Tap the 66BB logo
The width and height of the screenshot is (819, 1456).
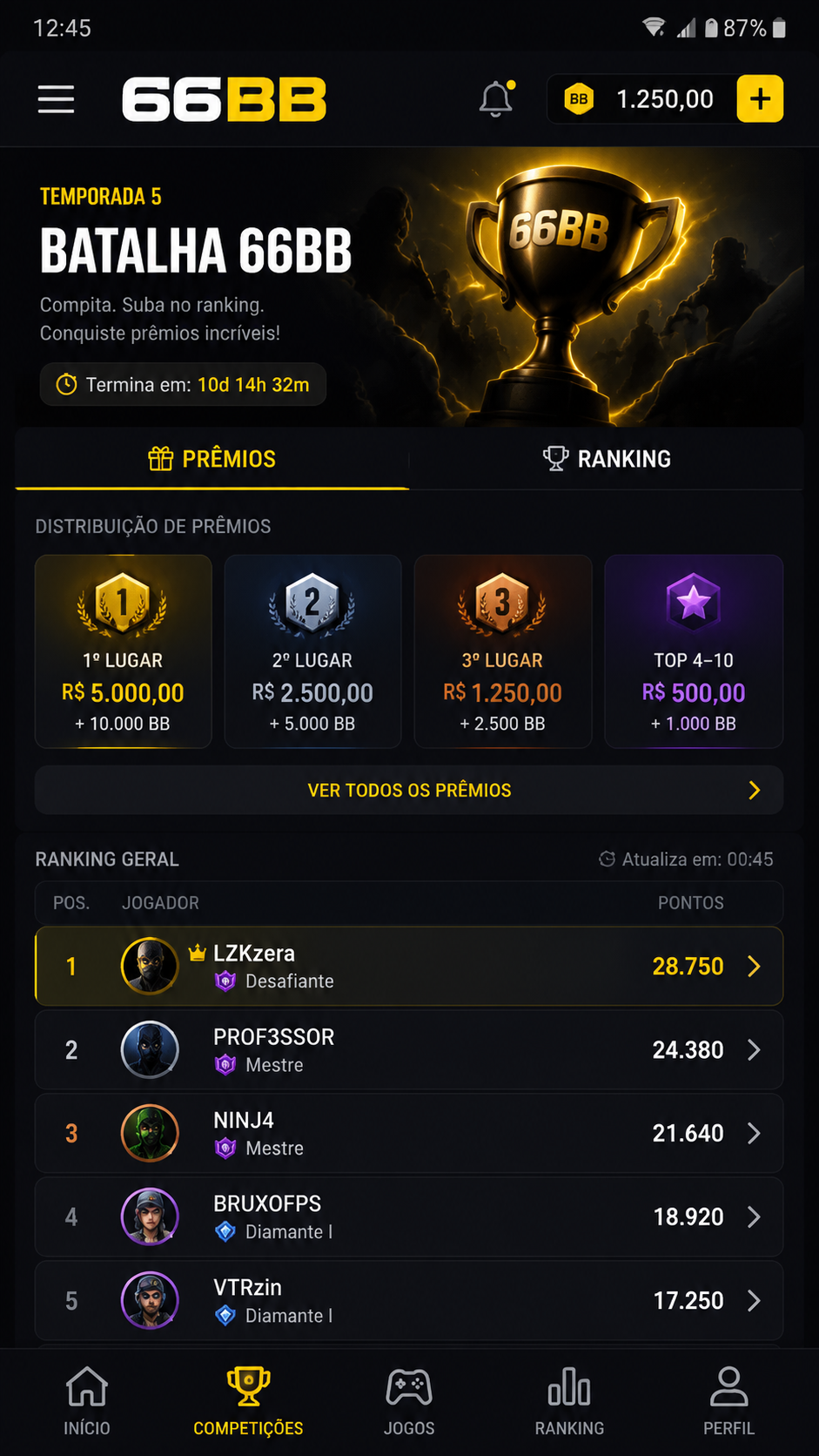224,99
